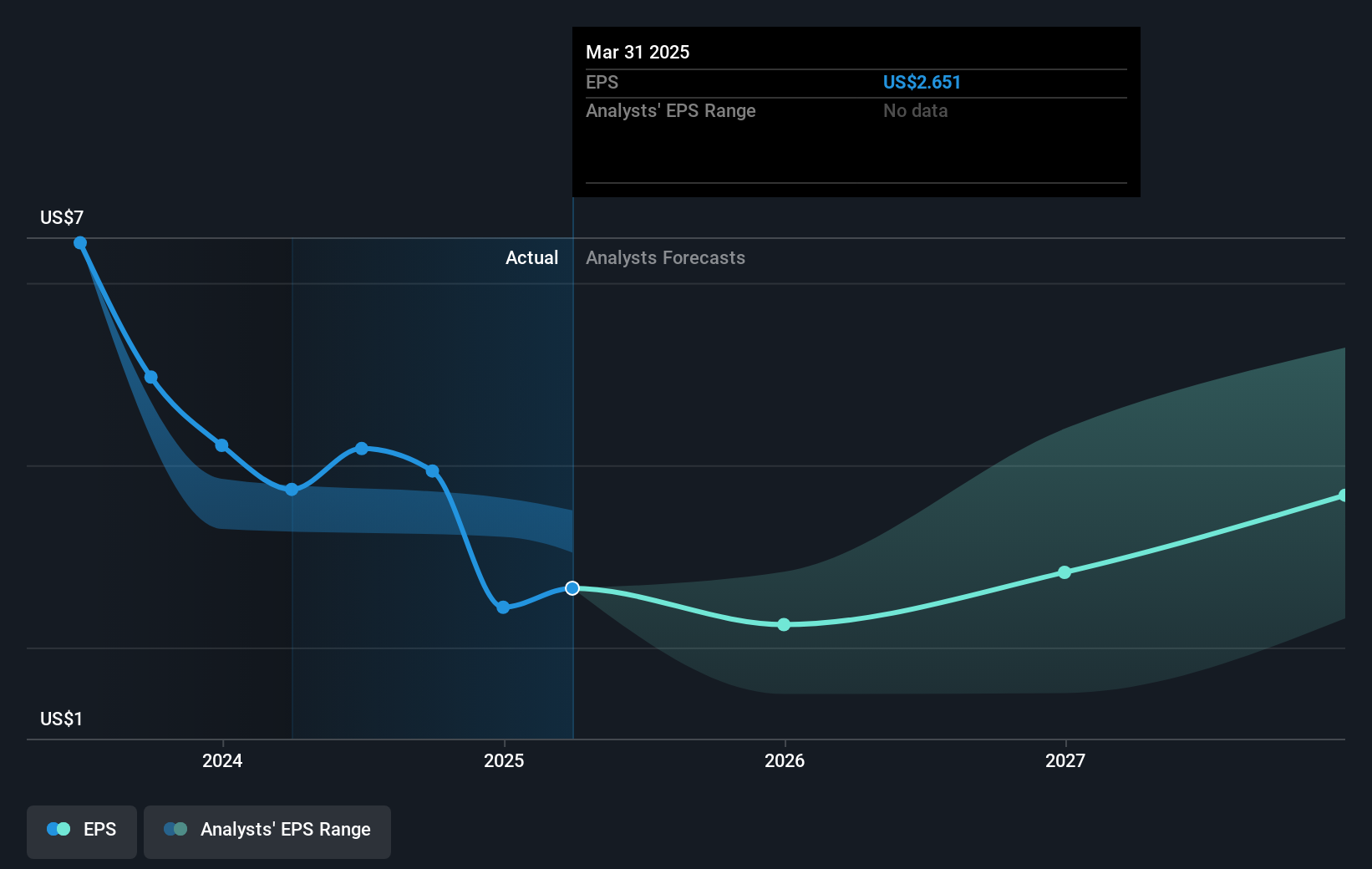This screenshot has height=869, width=1372.
Task: Click the EPS data point at start of 2024
Action: (221, 445)
